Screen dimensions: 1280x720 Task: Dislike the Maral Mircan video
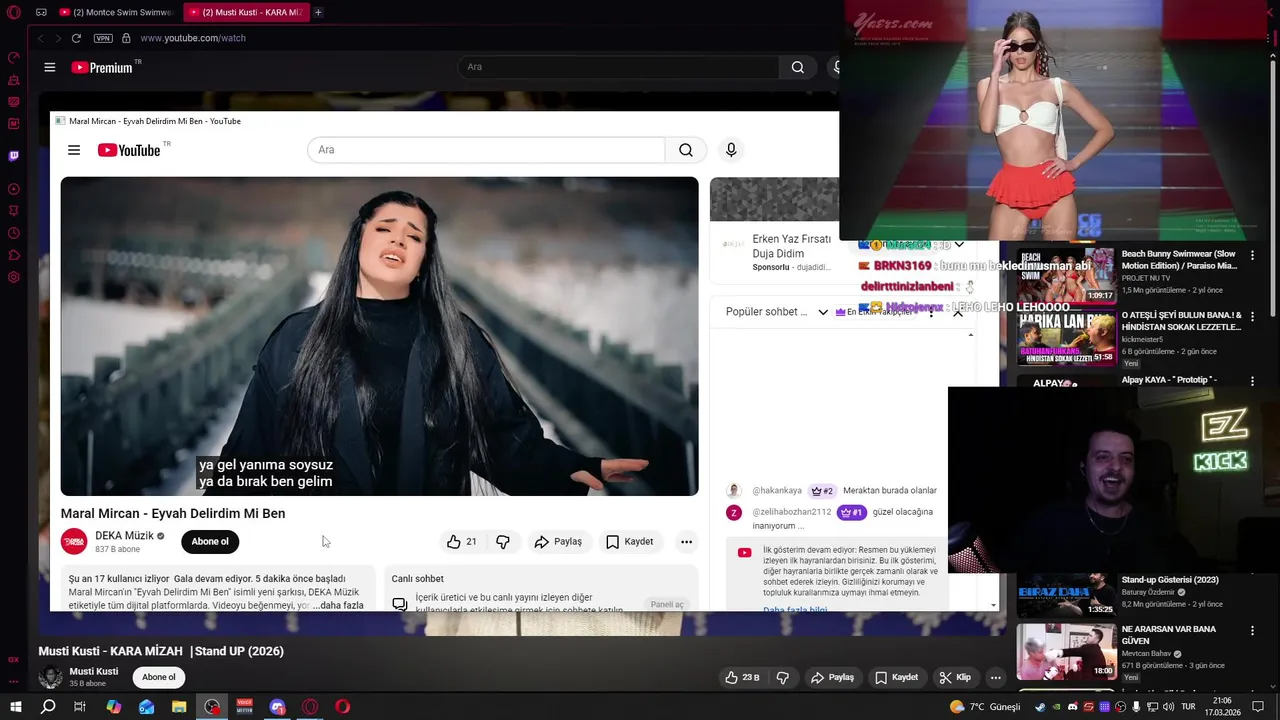(x=503, y=541)
